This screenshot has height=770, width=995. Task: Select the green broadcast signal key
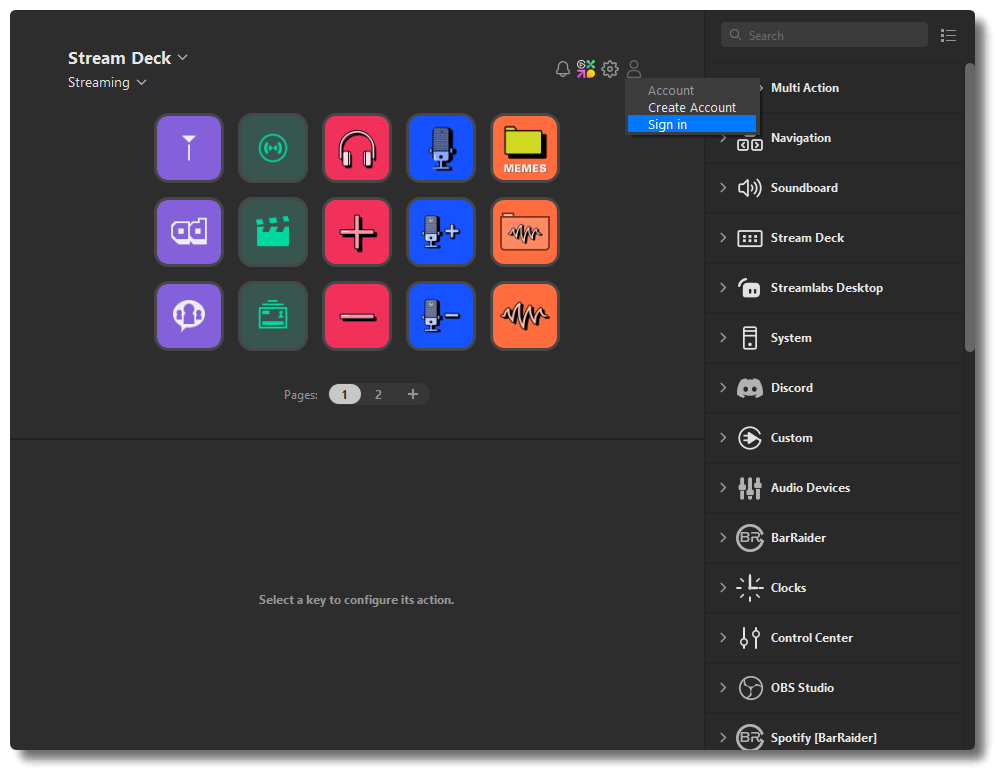tap(273, 148)
